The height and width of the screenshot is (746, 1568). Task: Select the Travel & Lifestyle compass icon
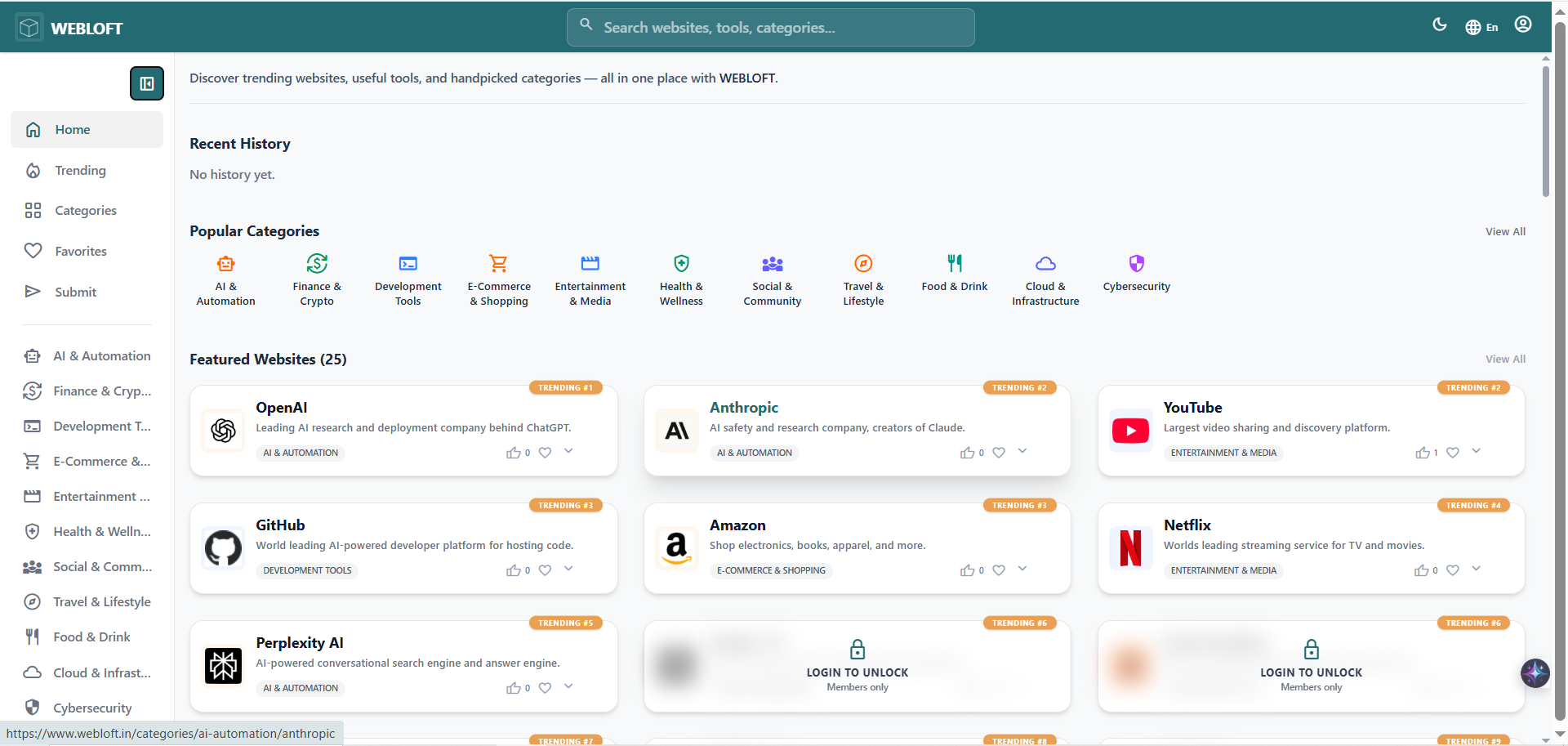coord(863,264)
